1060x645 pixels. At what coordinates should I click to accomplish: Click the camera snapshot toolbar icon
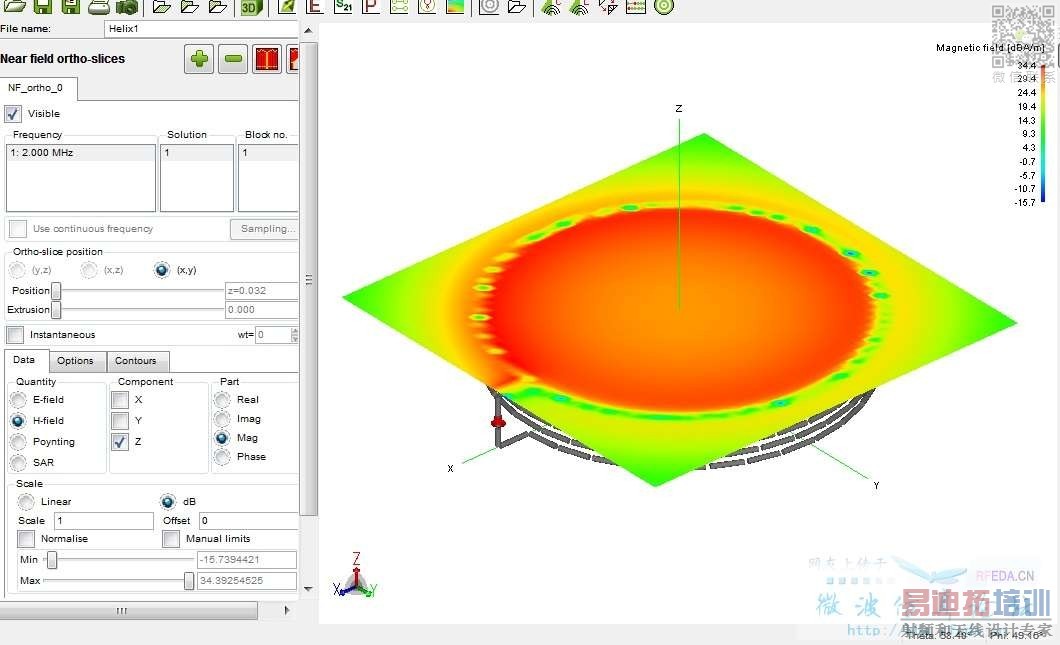(127, 7)
